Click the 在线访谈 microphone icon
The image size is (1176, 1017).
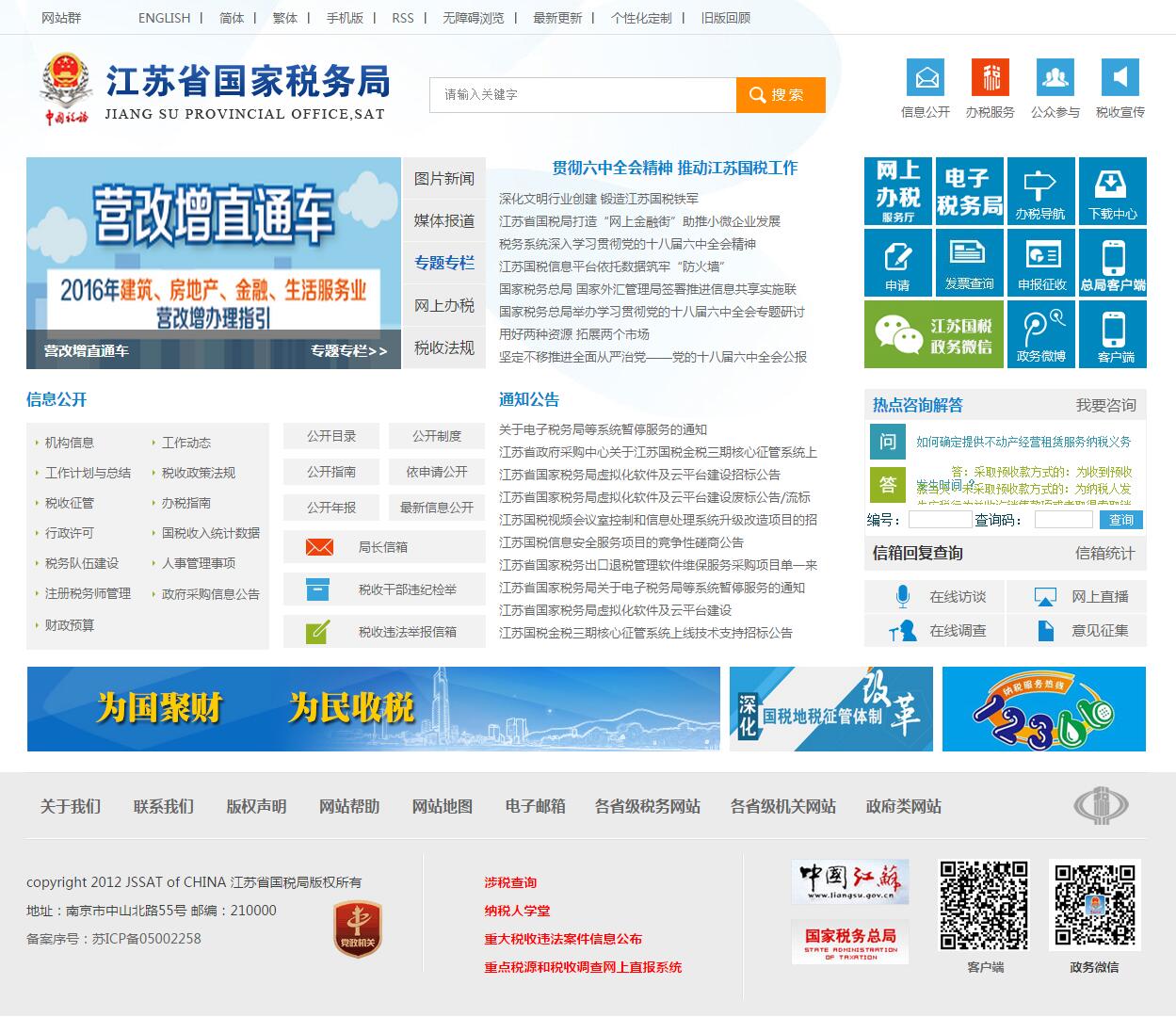(x=903, y=596)
